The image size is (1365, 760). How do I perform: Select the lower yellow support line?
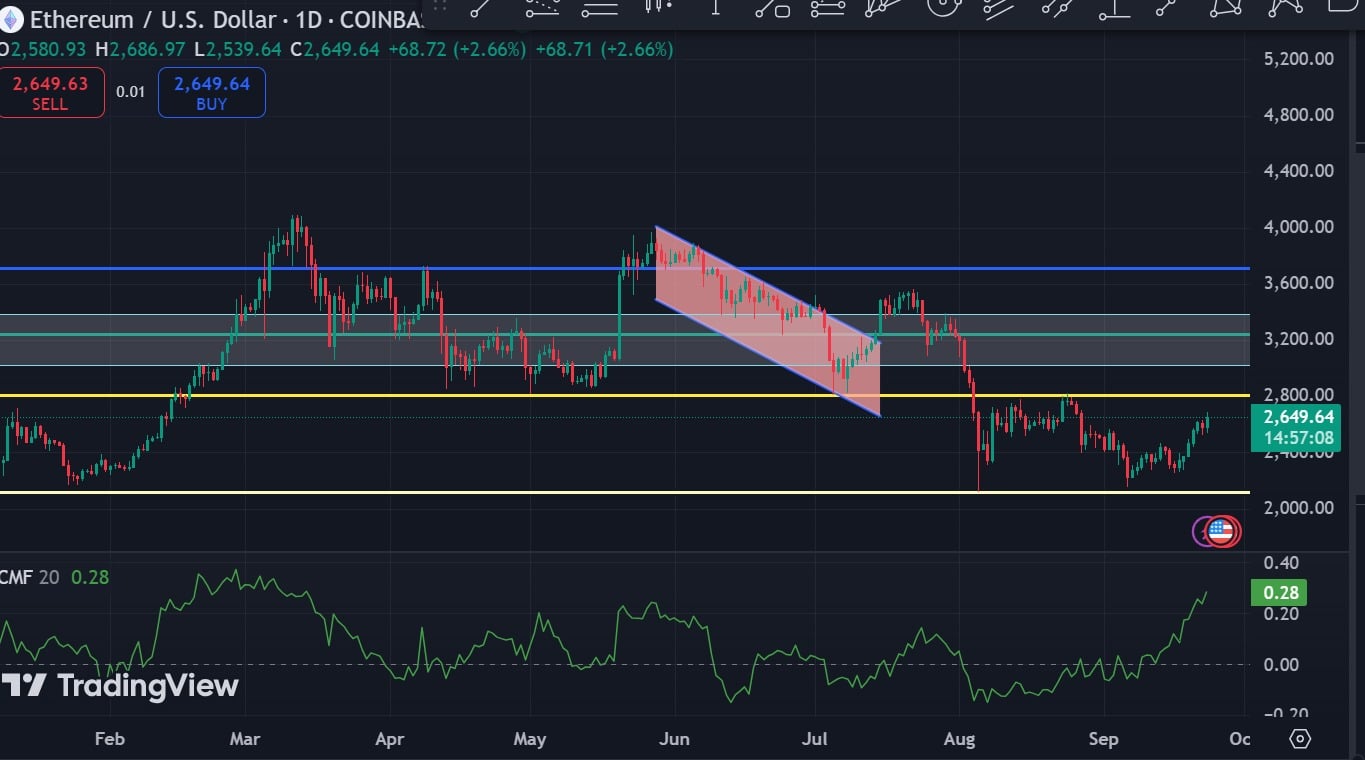(600, 492)
